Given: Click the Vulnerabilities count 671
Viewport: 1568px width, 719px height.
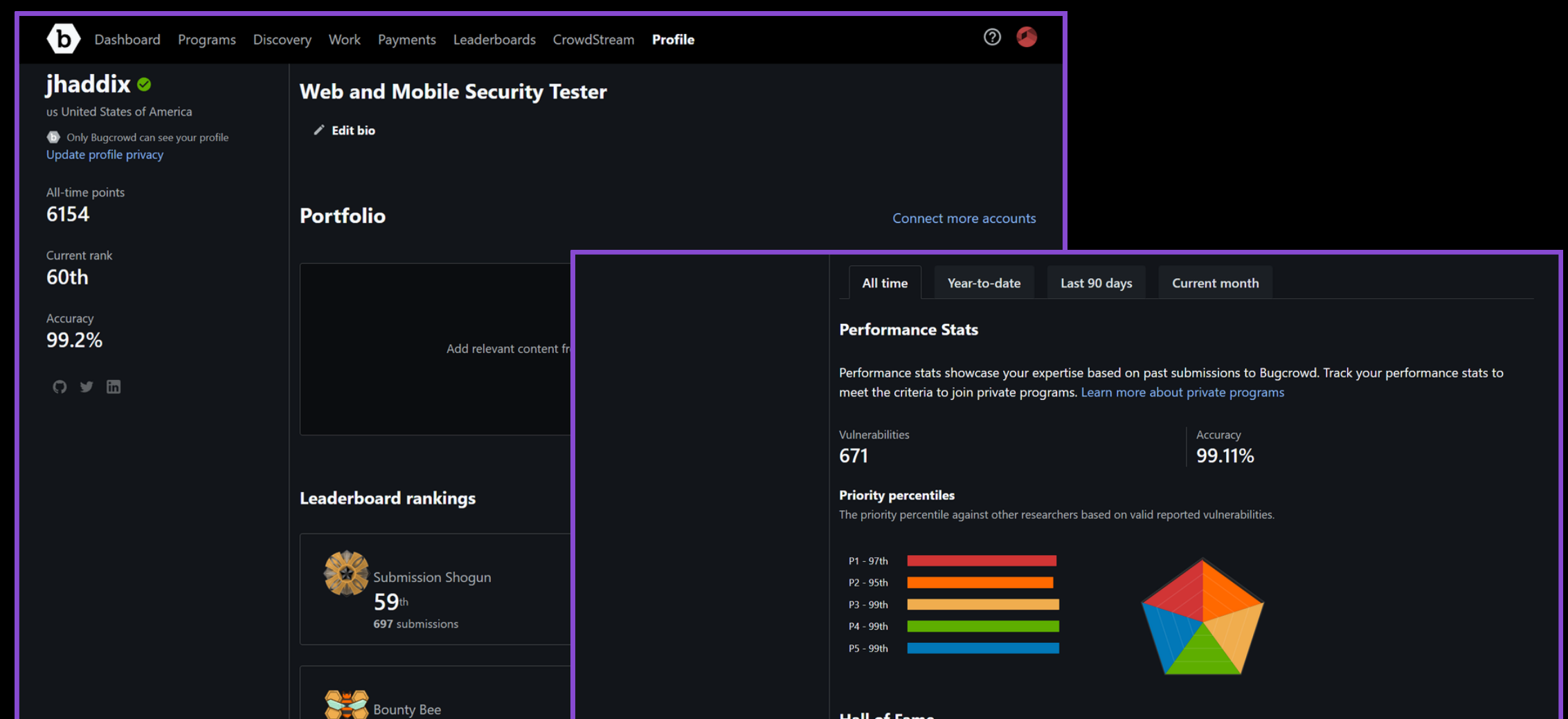Looking at the screenshot, I should pos(854,456).
